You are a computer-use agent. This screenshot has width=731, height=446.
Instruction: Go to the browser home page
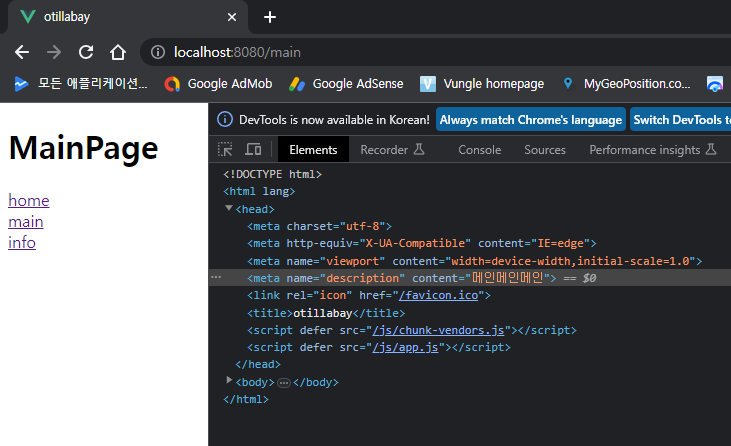[x=118, y=52]
